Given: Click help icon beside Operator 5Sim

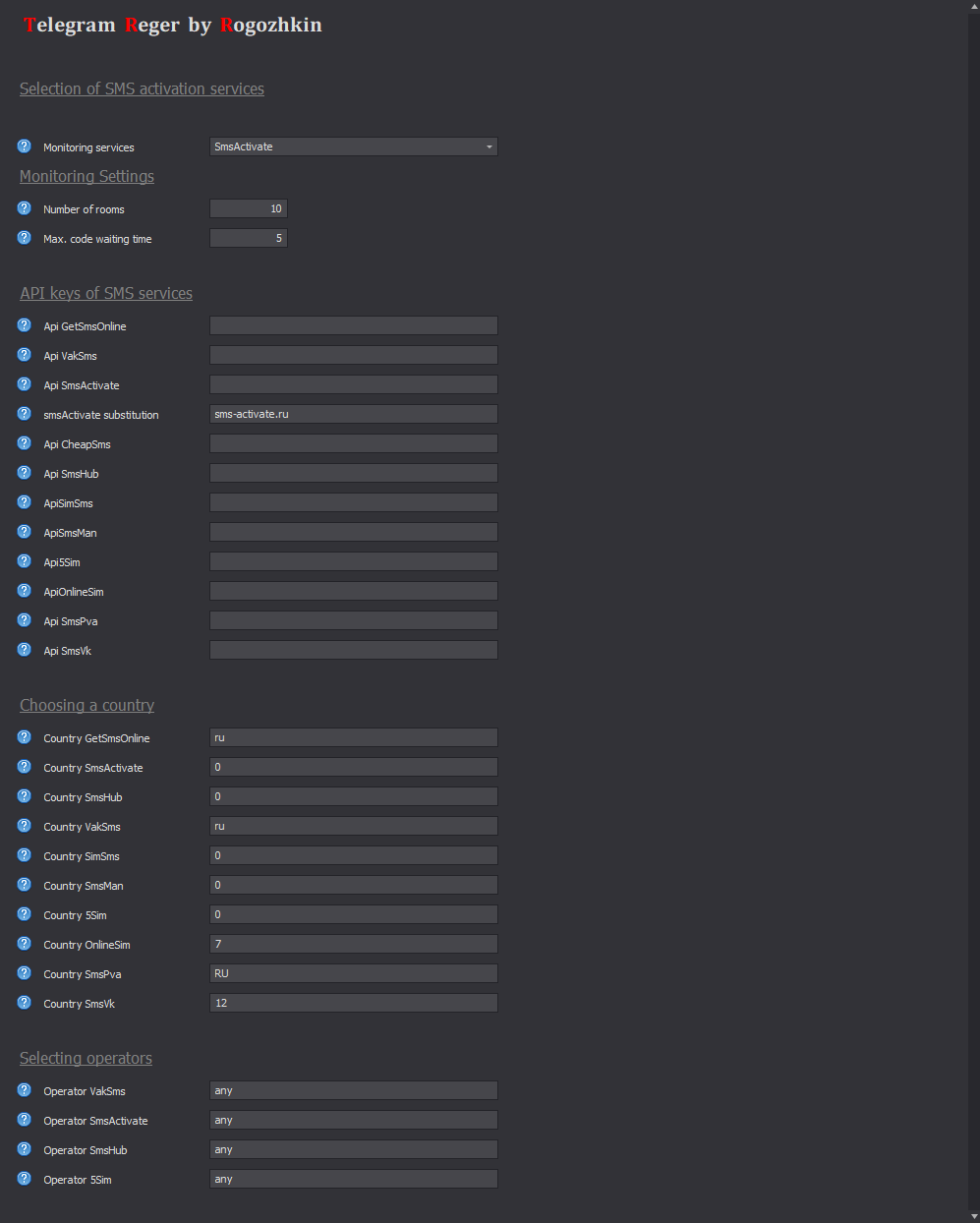Looking at the screenshot, I should tap(25, 1179).
